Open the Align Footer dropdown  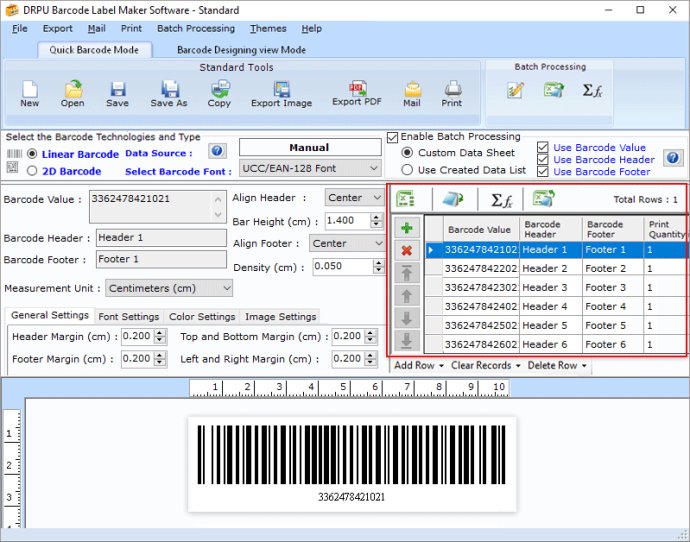coord(347,243)
